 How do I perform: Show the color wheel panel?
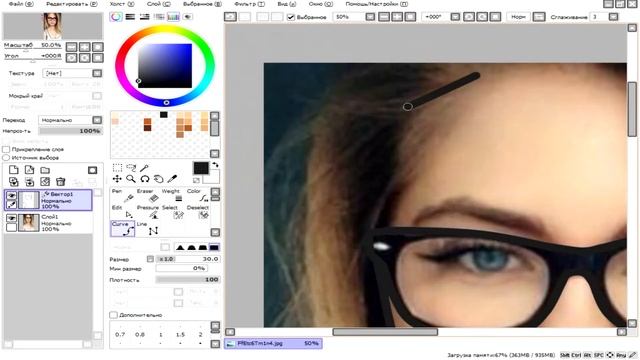(116, 17)
